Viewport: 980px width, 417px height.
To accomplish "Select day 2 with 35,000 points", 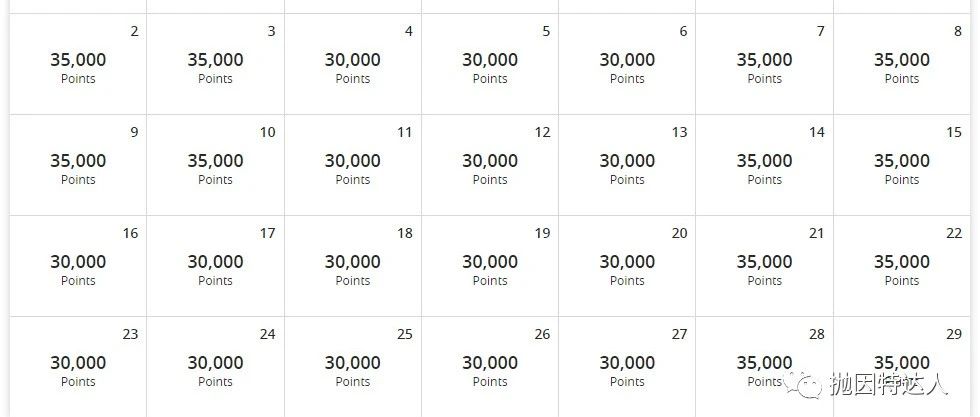I will 78,64.
